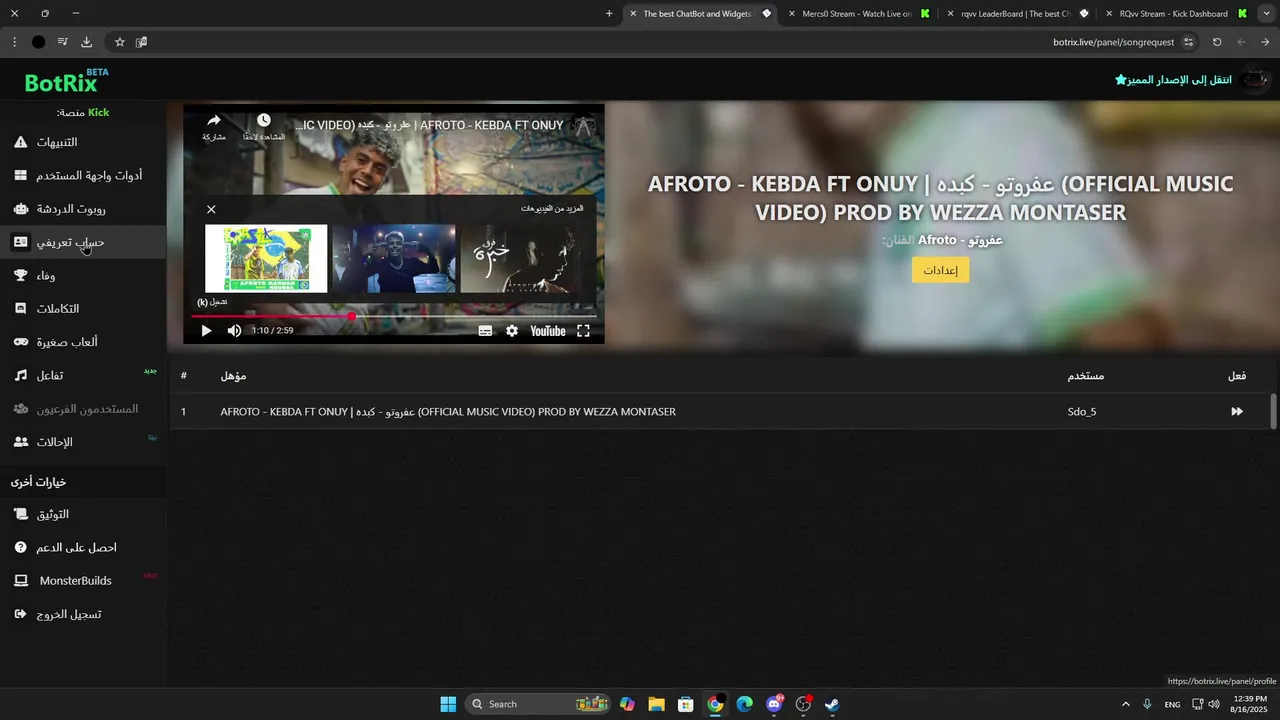
Task: Play the video in YouTube player
Action: (x=206, y=331)
